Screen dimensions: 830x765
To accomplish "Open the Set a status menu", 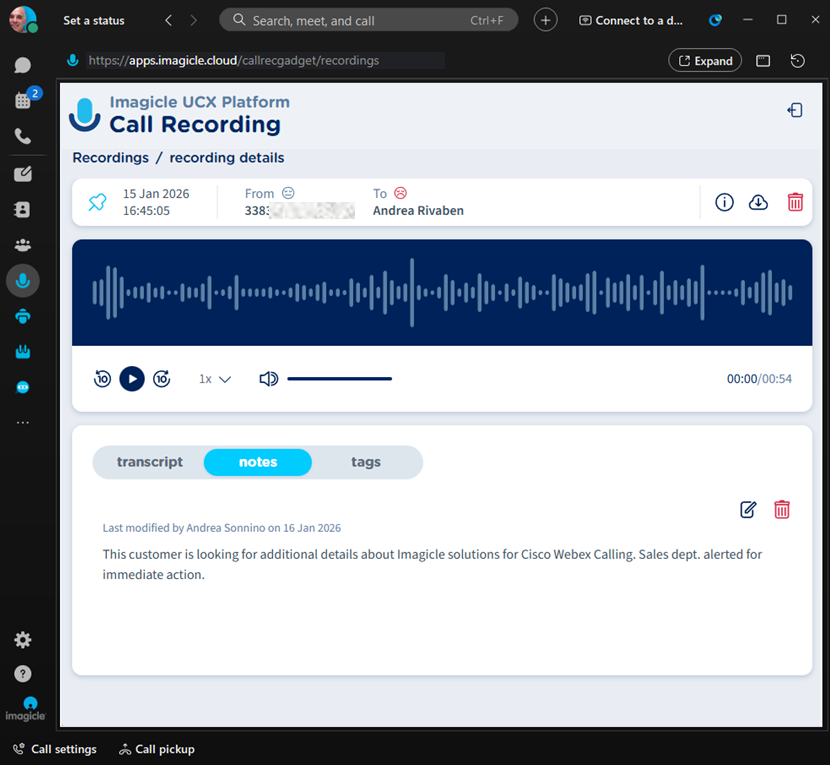I will click(94, 20).
